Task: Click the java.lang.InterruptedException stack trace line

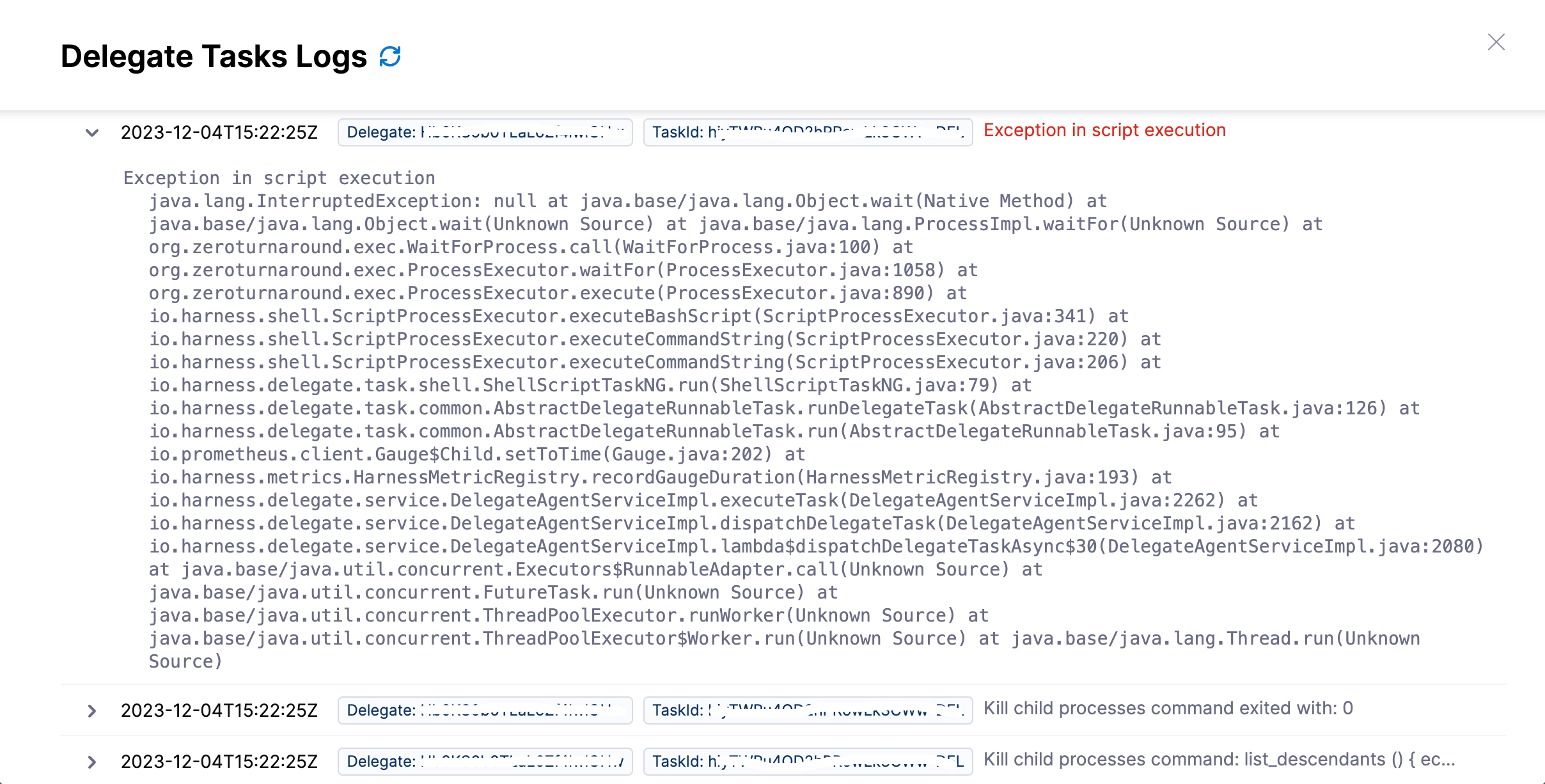Action: tap(627, 201)
